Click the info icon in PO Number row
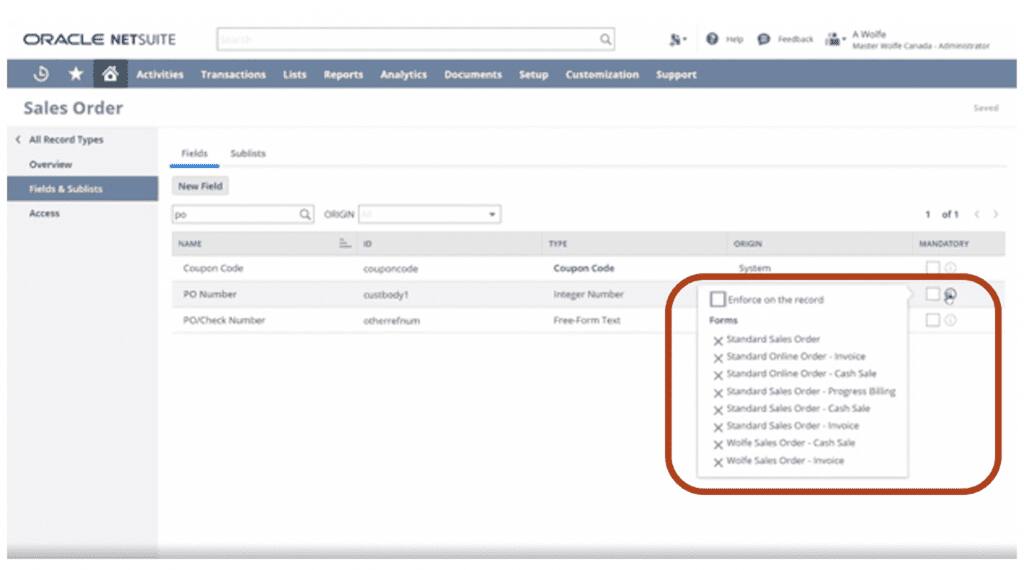The image size is (1024, 570). (950, 294)
